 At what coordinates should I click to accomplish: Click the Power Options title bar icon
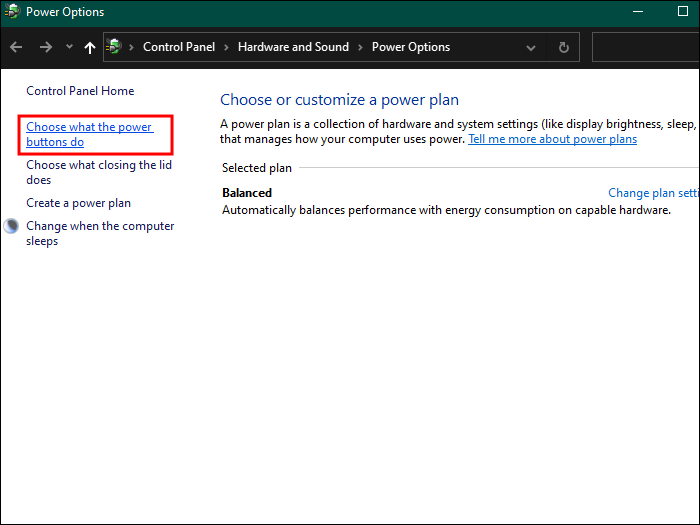pos(12,12)
